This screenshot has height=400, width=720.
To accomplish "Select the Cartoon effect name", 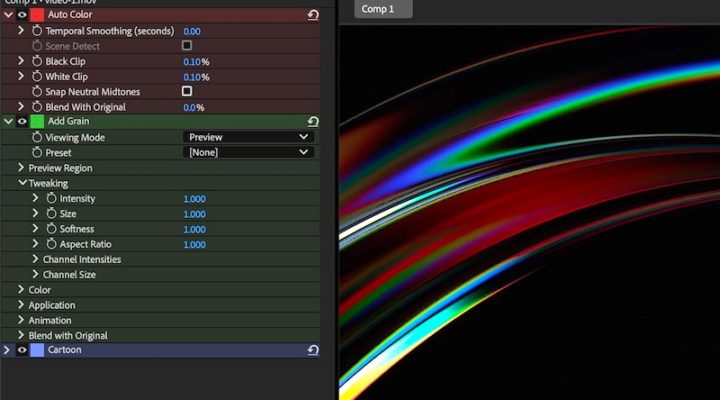I will (64, 350).
